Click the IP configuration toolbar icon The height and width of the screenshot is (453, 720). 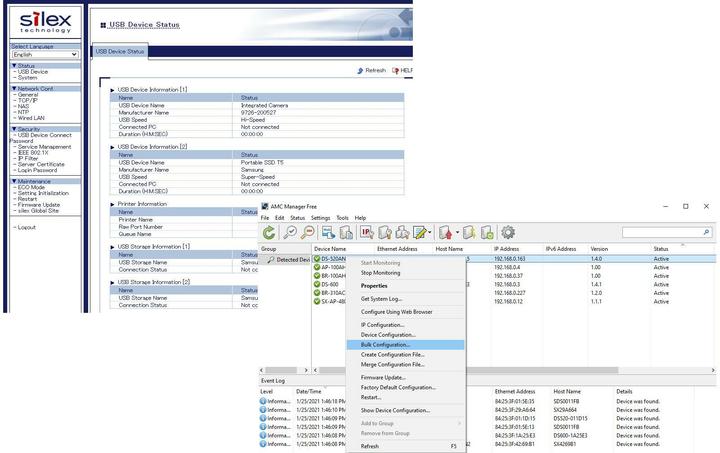point(366,232)
